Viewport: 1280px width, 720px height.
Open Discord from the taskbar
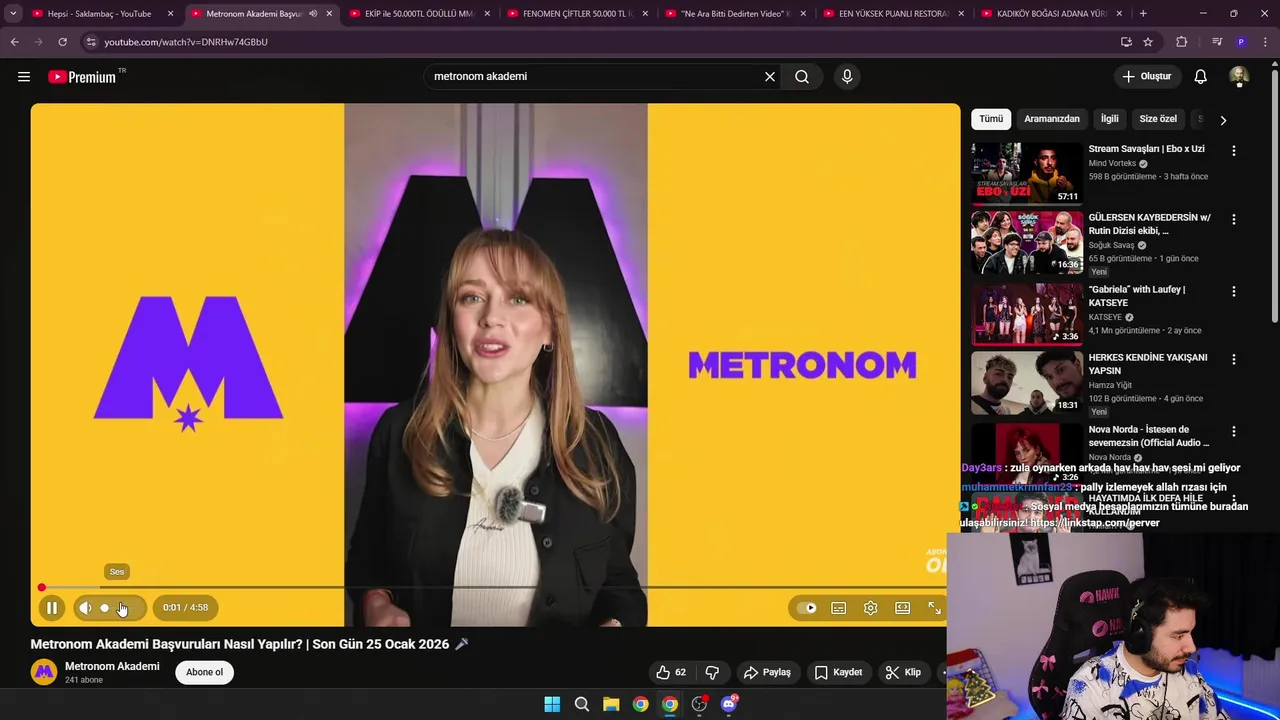point(729,704)
